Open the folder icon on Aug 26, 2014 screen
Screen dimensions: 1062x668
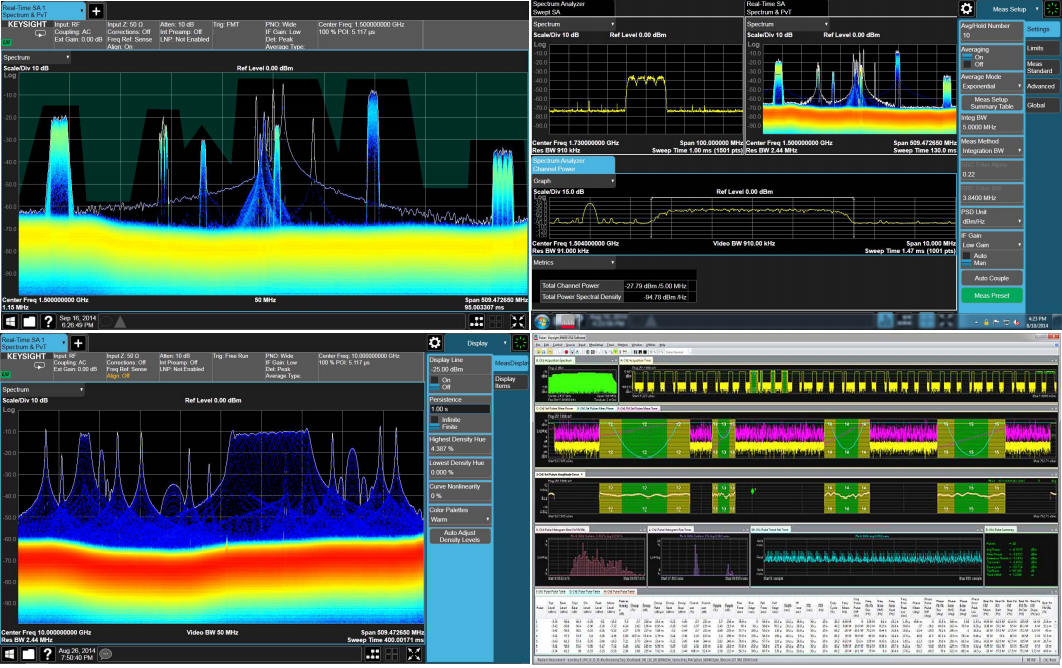pos(28,654)
